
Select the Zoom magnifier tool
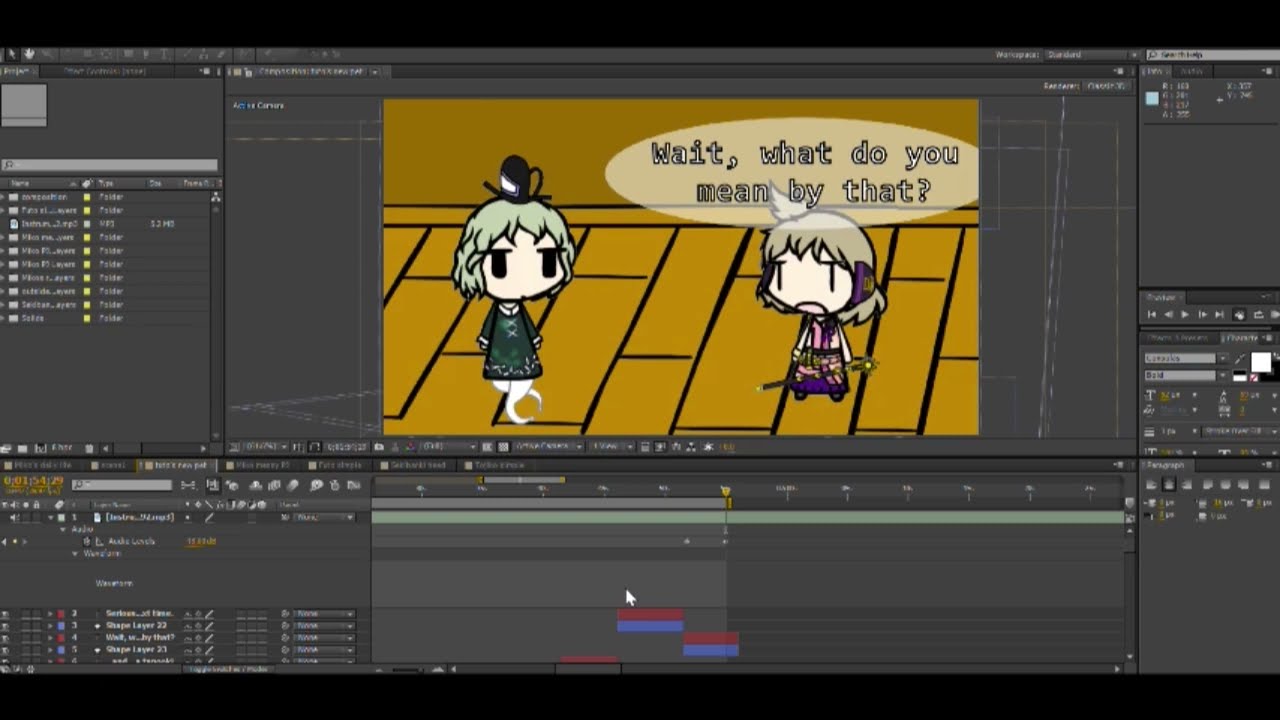point(47,54)
